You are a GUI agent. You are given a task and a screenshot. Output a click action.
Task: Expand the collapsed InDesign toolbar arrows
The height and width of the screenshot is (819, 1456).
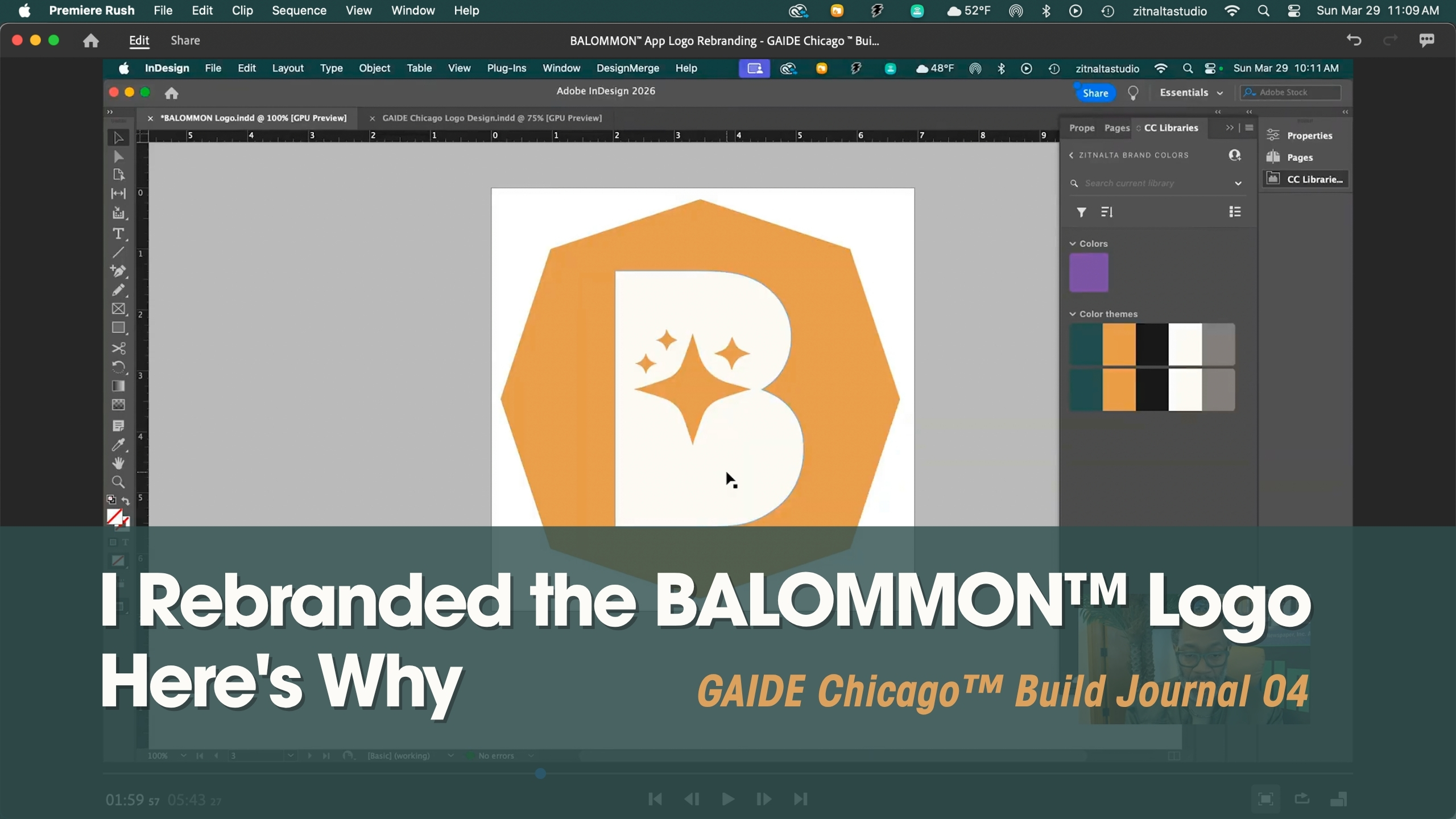pyautogui.click(x=110, y=112)
